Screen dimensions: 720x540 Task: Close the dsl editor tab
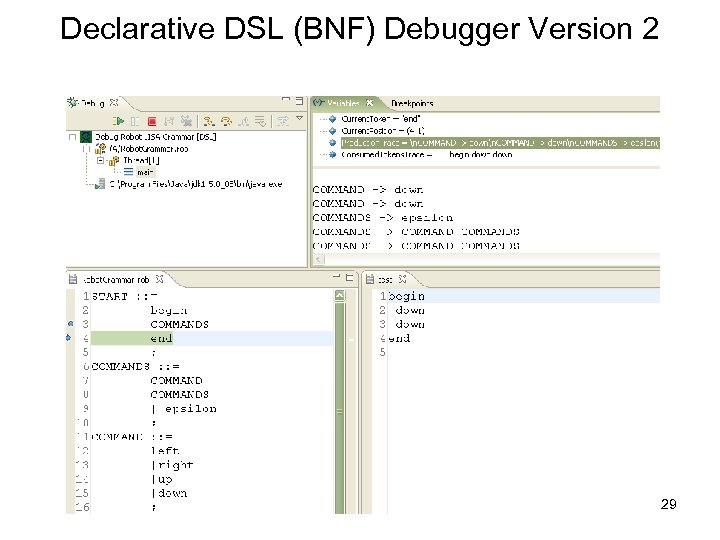click(402, 279)
